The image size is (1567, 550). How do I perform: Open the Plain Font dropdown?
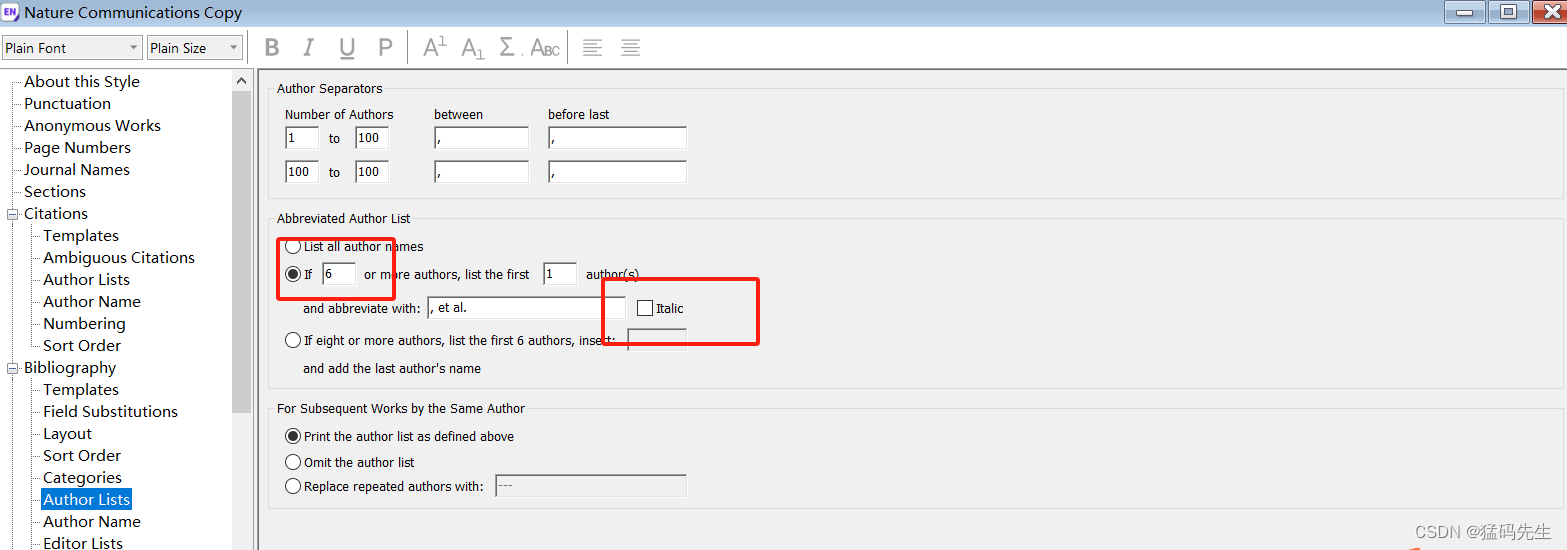tap(72, 47)
